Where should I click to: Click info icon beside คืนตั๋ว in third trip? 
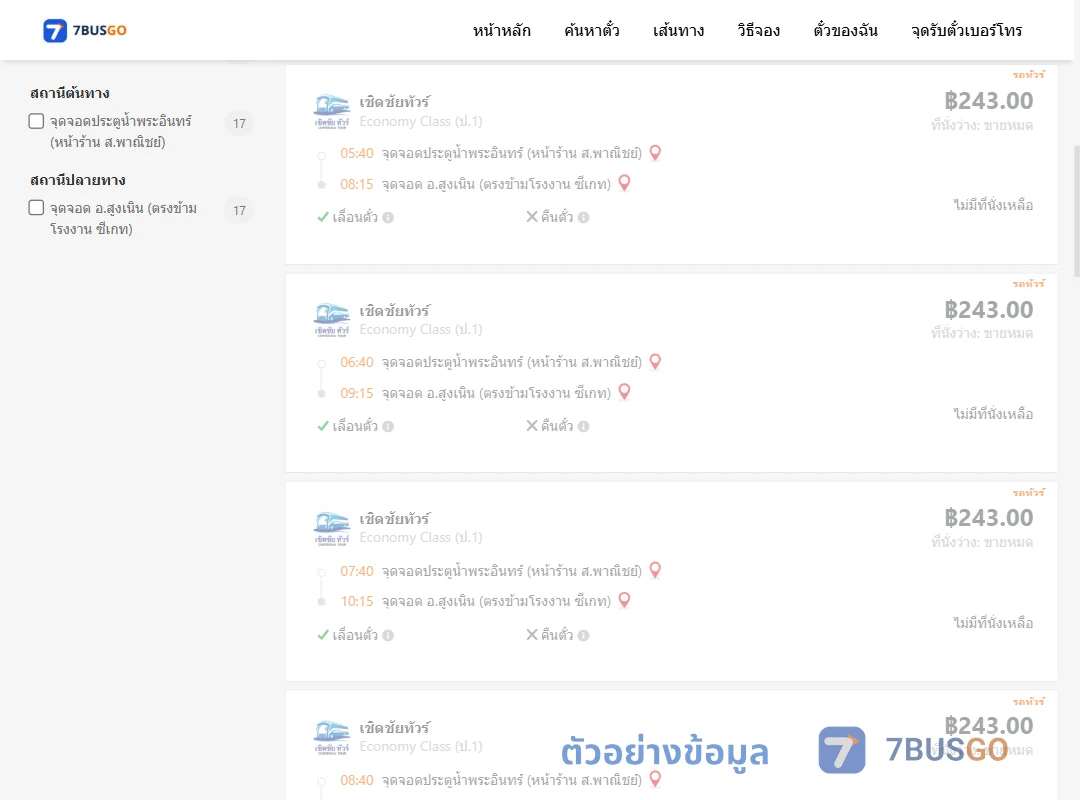[583, 635]
